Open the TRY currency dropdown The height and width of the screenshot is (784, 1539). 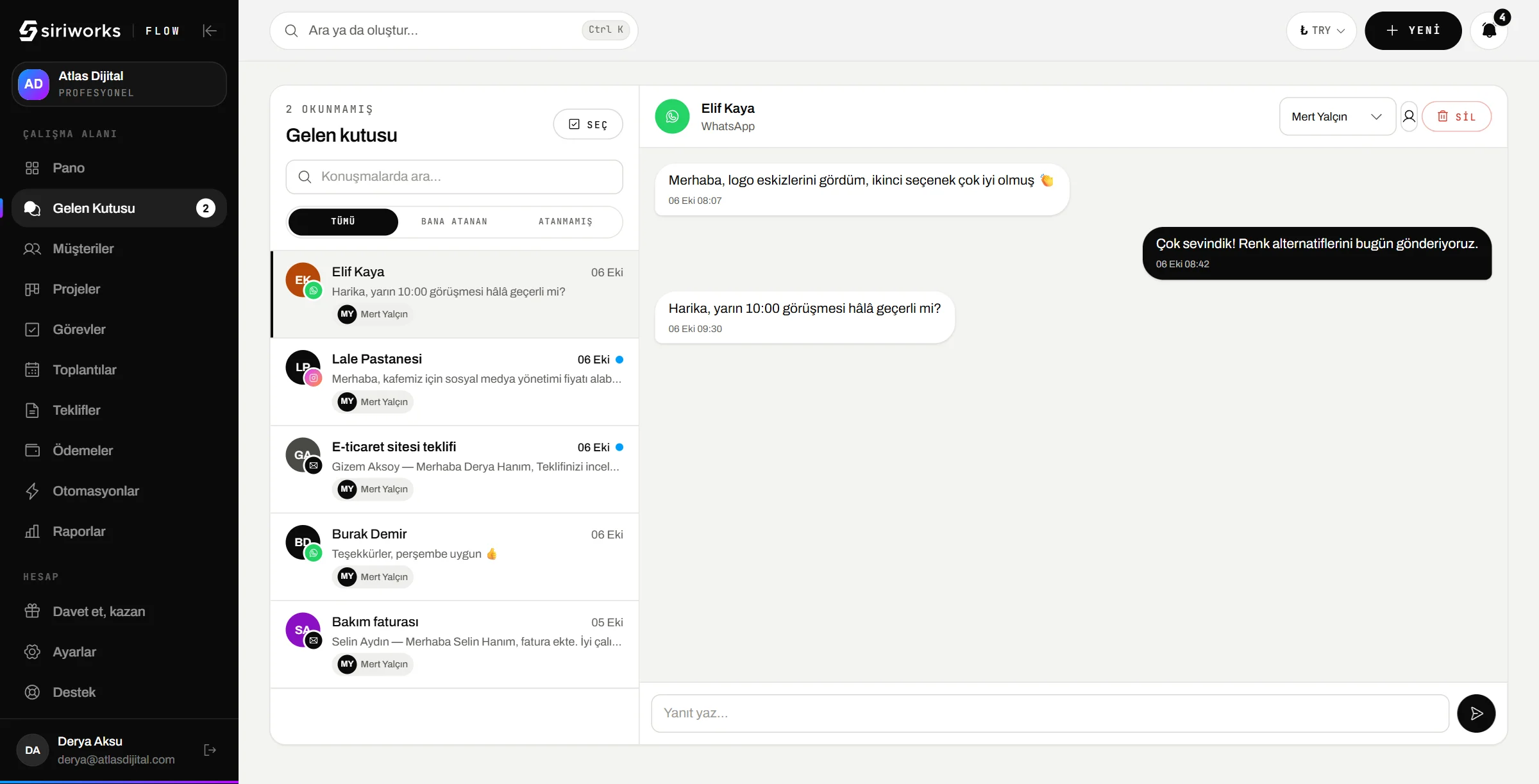click(1322, 30)
